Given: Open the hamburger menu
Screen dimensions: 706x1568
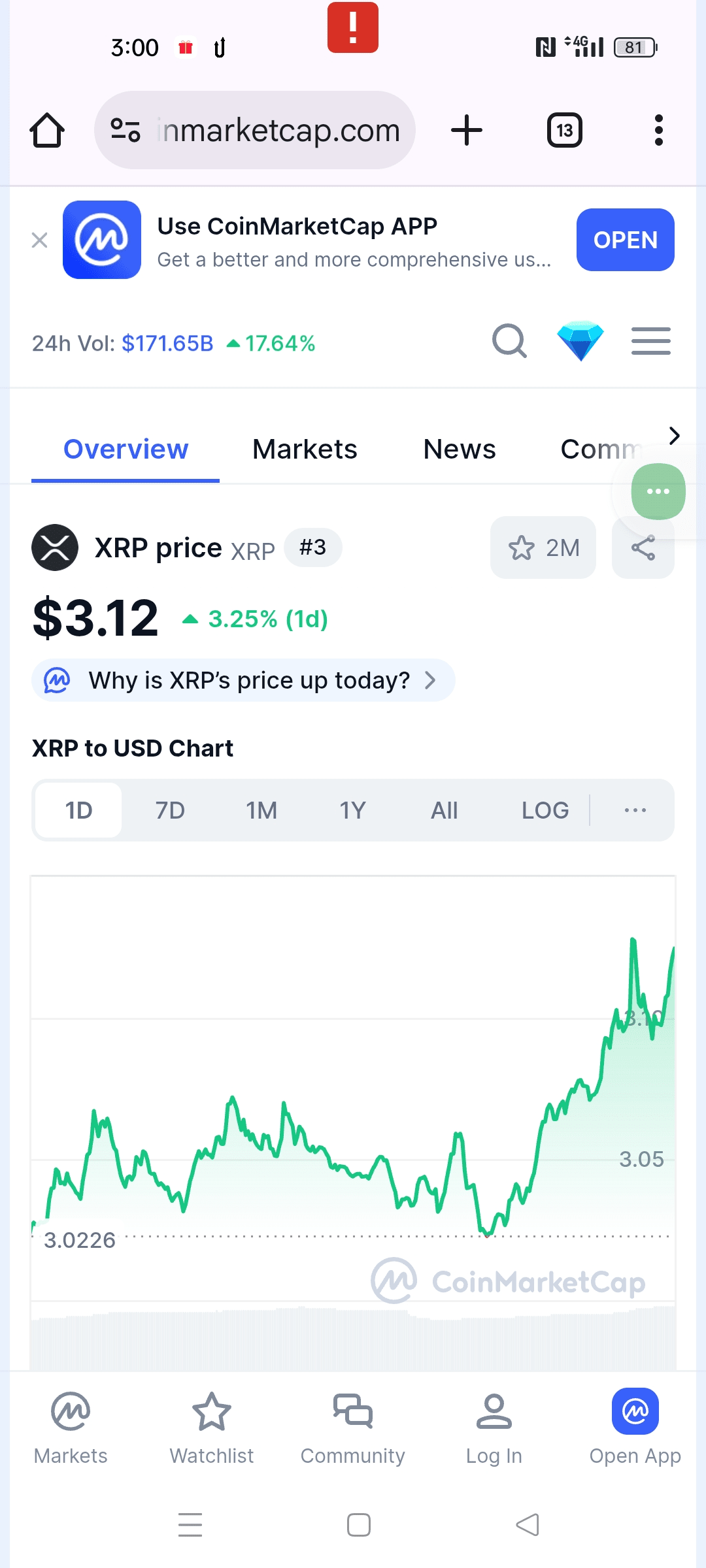Looking at the screenshot, I should pyautogui.click(x=650, y=341).
